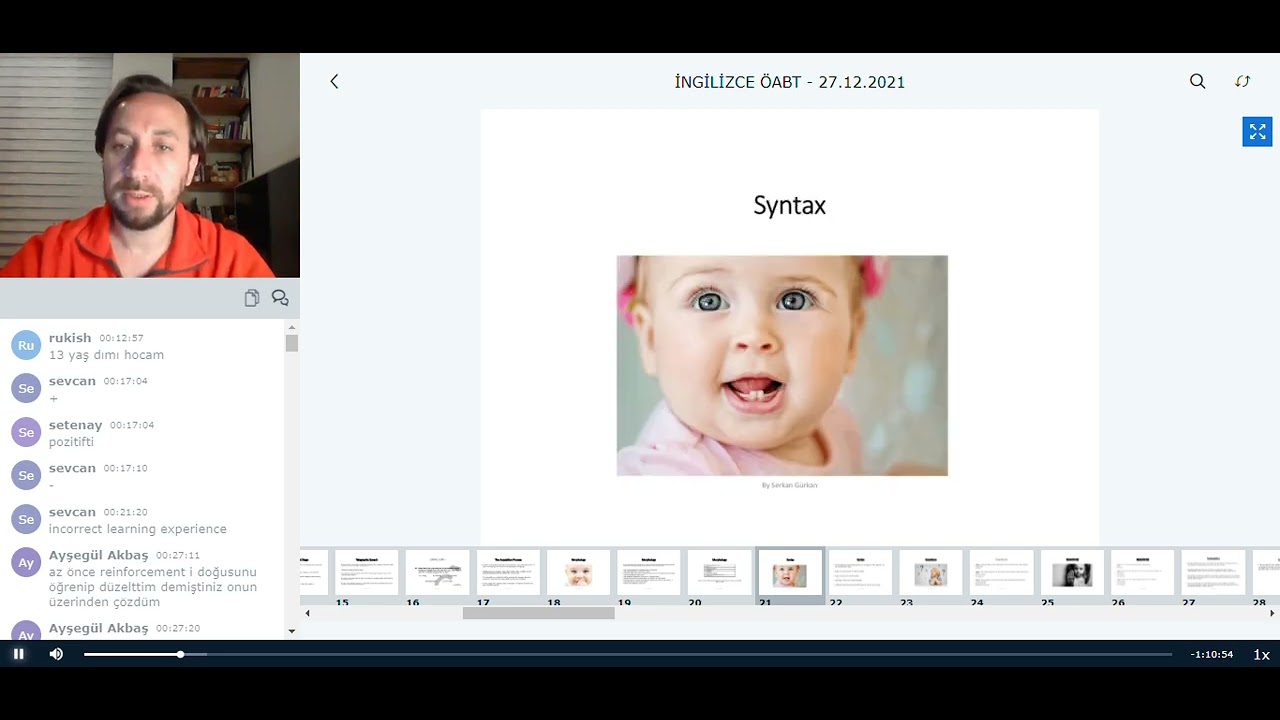Open the notes clipboard icon above chat
The width and height of the screenshot is (1280, 720).
point(252,298)
